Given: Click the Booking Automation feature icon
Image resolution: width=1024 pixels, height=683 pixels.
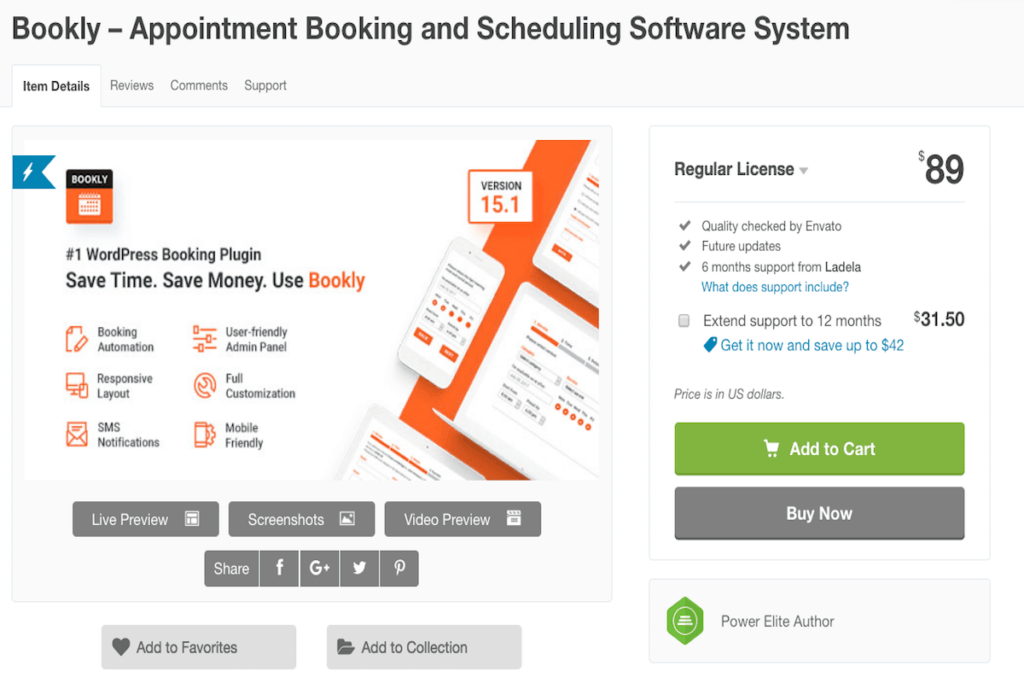Looking at the screenshot, I should (76, 339).
